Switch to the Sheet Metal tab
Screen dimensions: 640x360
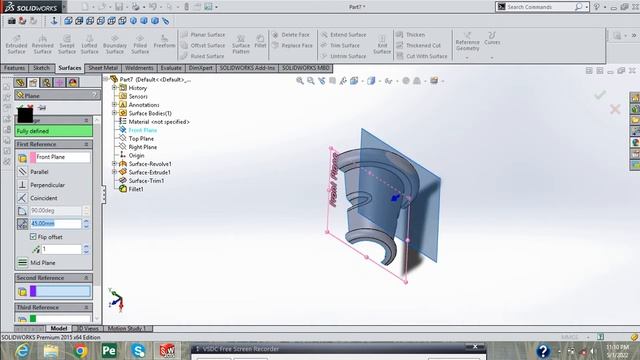pos(103,68)
